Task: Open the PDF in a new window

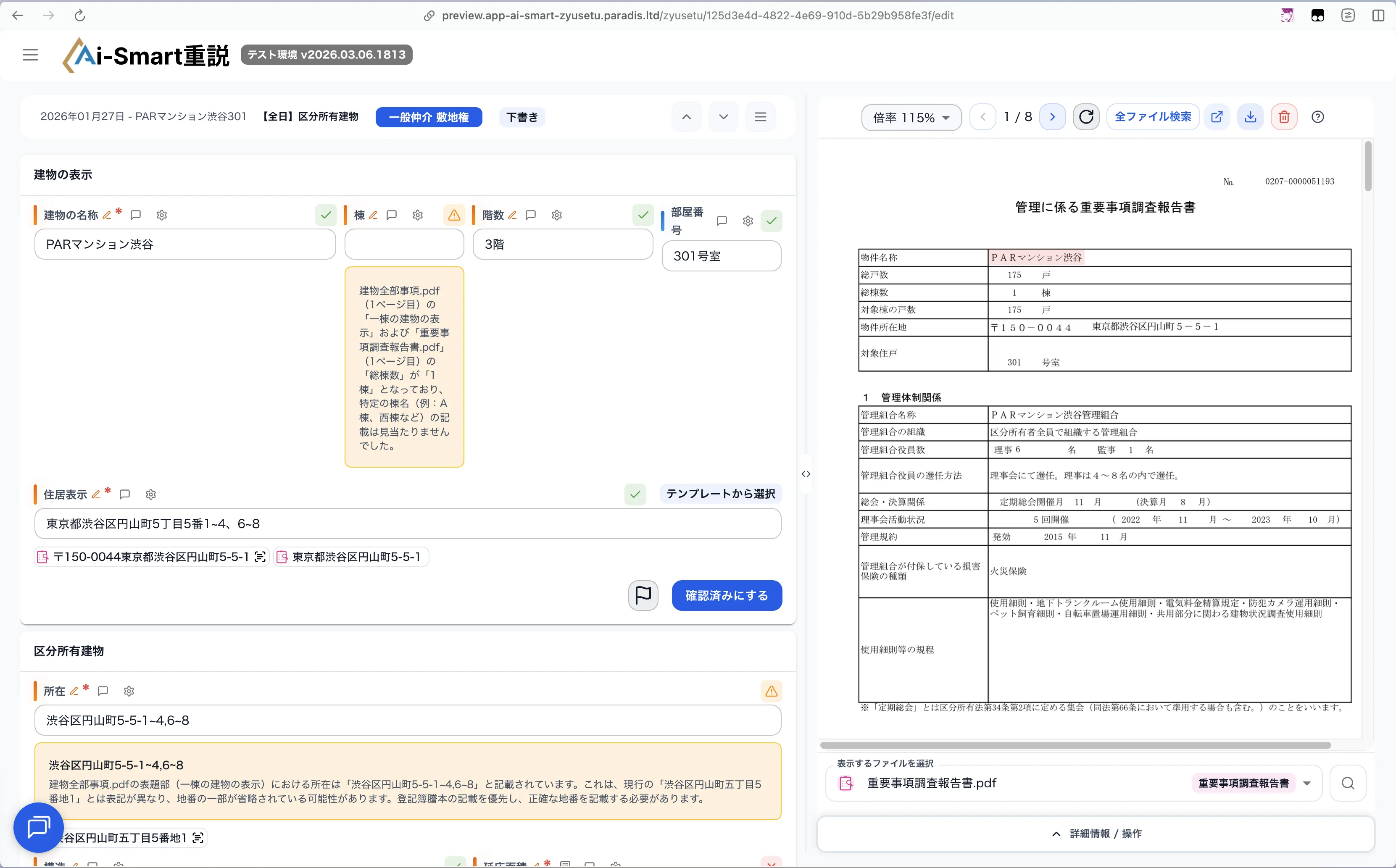Action: [1216, 117]
